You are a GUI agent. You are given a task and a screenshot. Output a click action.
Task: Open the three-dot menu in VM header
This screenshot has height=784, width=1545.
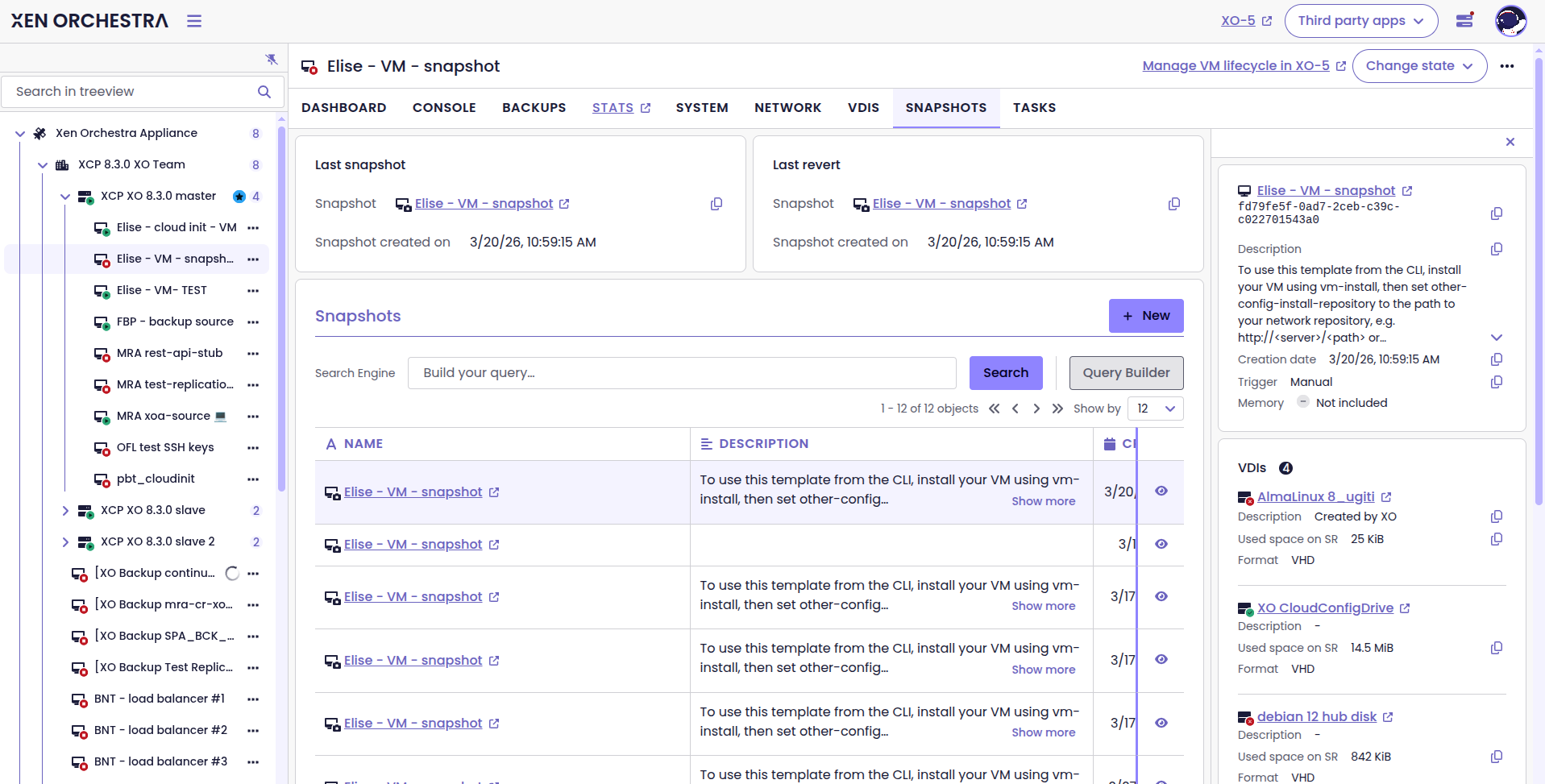tap(1507, 66)
